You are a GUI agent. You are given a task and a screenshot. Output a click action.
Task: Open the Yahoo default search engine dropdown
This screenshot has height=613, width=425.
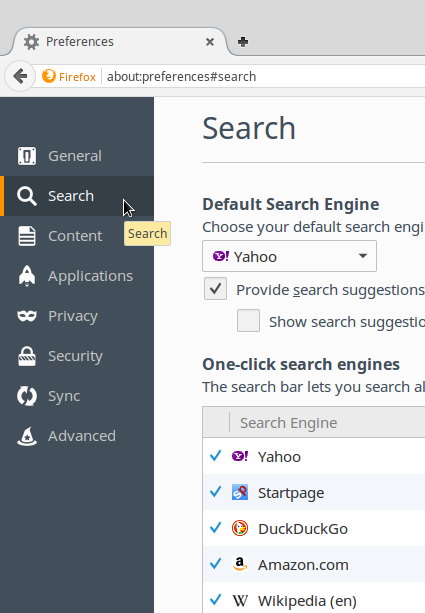tap(289, 256)
